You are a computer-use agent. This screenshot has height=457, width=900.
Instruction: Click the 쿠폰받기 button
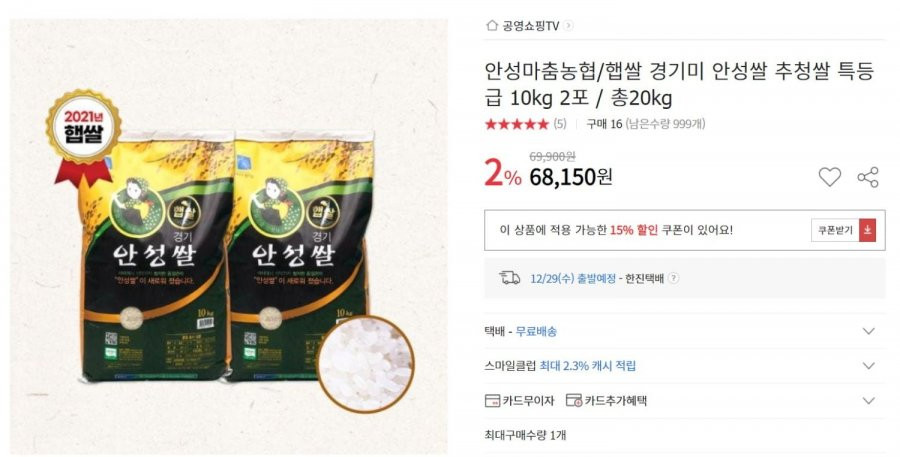pyautogui.click(x=843, y=230)
